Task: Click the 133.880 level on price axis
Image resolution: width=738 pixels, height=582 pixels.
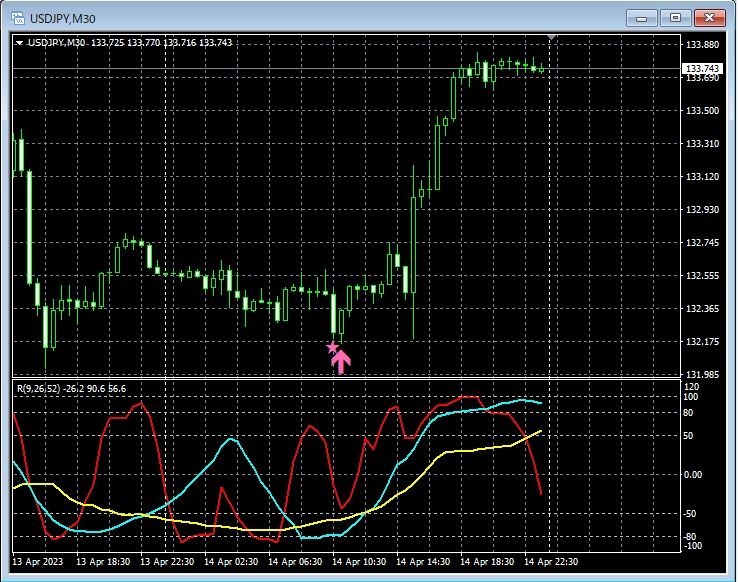Action: 700,45
